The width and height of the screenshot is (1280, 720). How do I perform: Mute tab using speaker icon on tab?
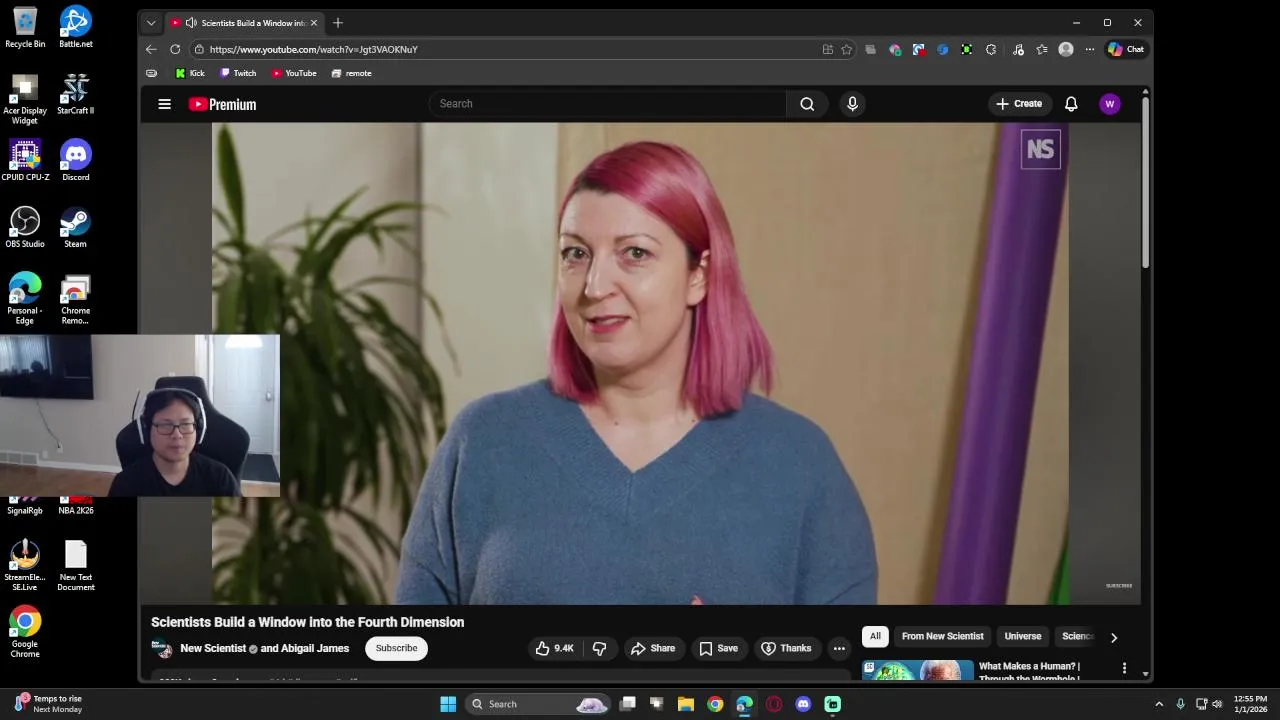click(x=191, y=23)
